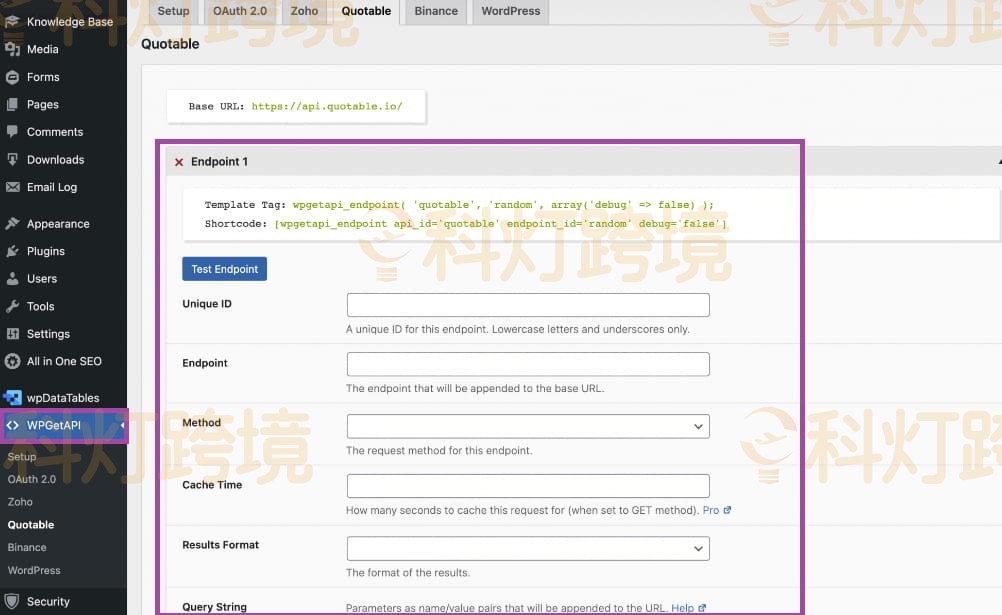1002x615 pixels.
Task: Open the Results Format dropdown
Action: [x=528, y=549]
